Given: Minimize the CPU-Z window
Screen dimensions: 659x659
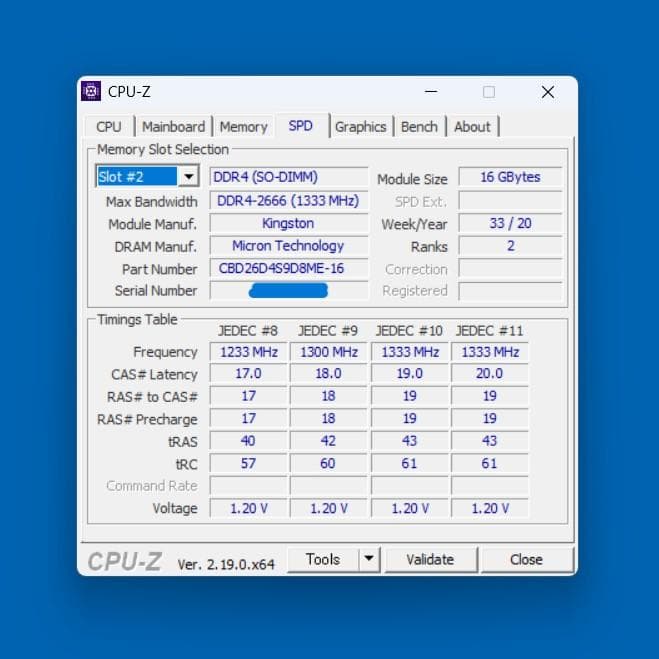Looking at the screenshot, I should click(431, 91).
